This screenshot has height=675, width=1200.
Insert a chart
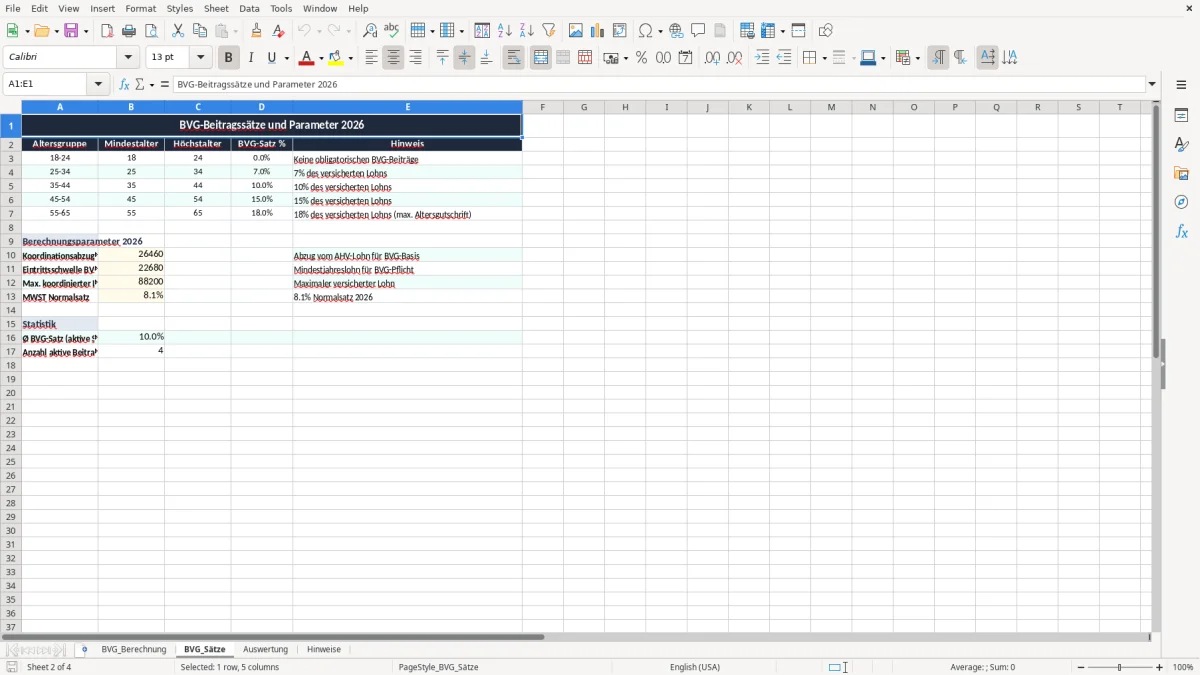(598, 31)
